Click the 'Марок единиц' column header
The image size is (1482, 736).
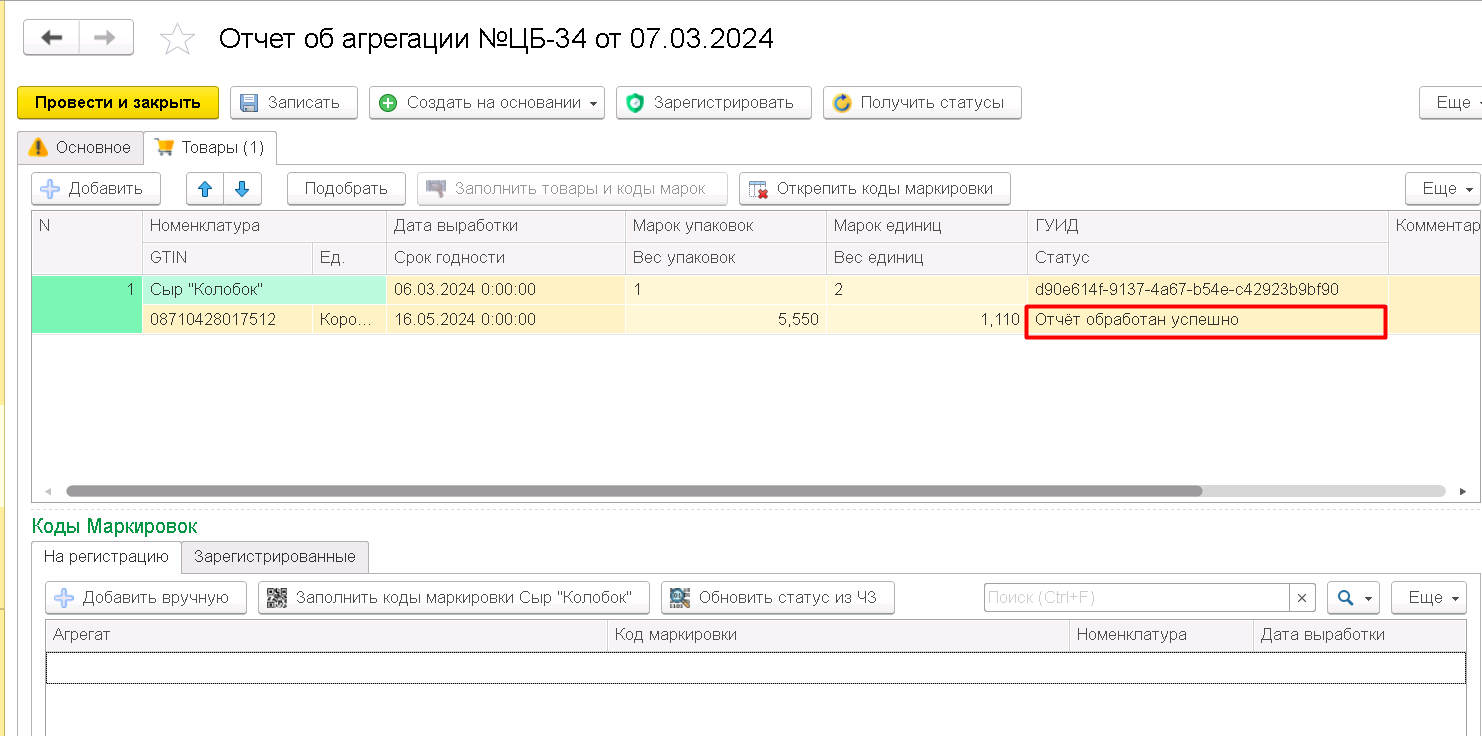(x=927, y=225)
